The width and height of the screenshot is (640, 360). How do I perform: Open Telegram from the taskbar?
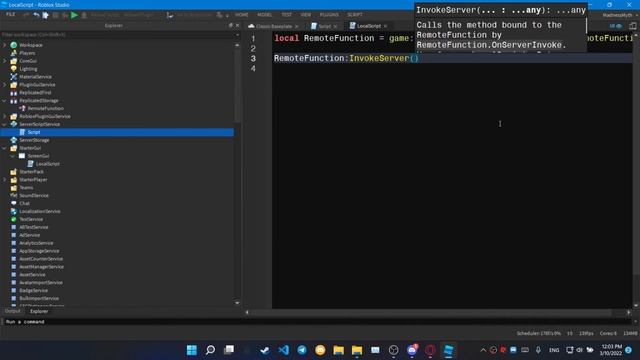(302, 350)
